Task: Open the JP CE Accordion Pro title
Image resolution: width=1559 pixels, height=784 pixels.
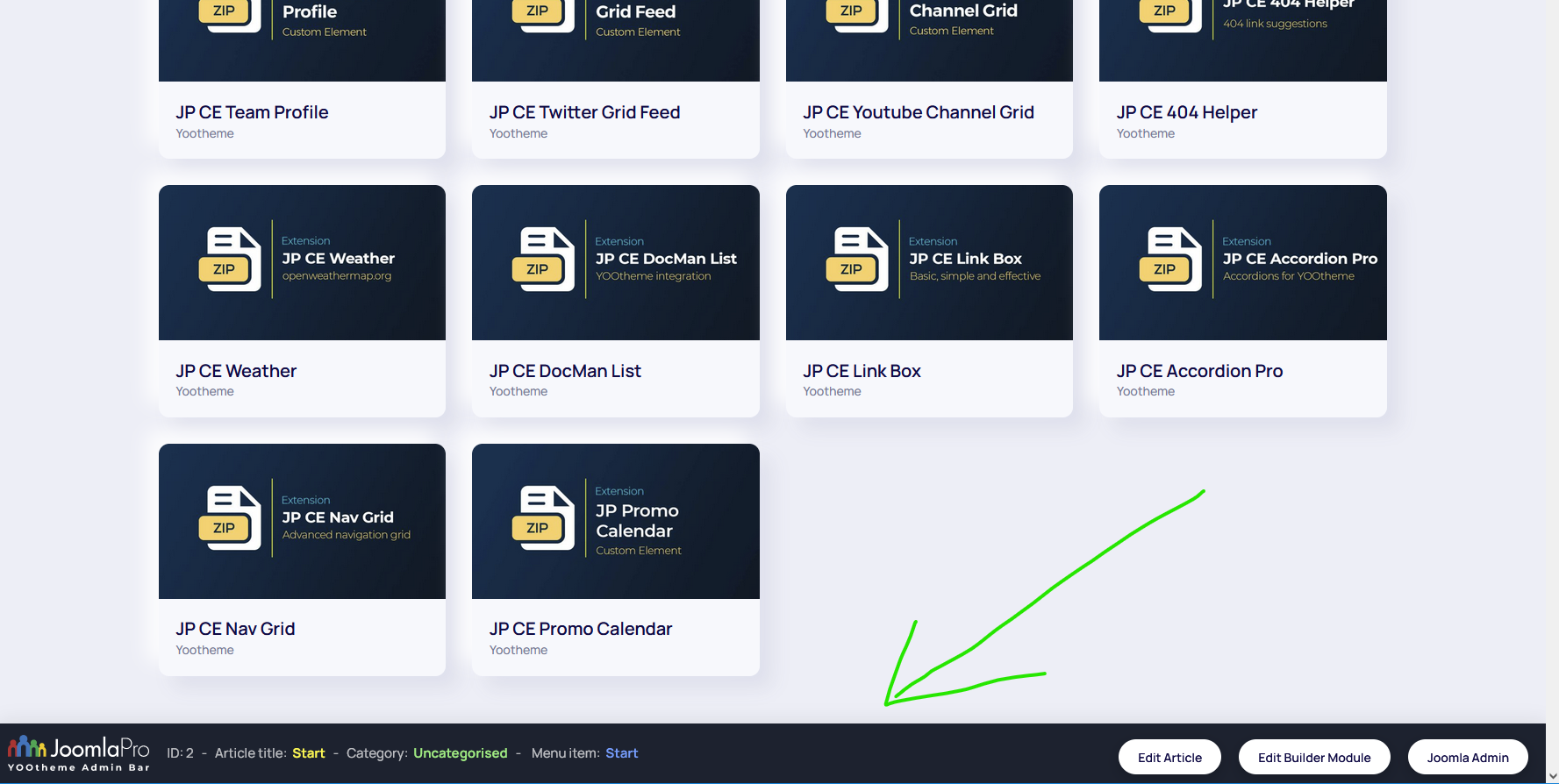Action: pyautogui.click(x=1199, y=371)
